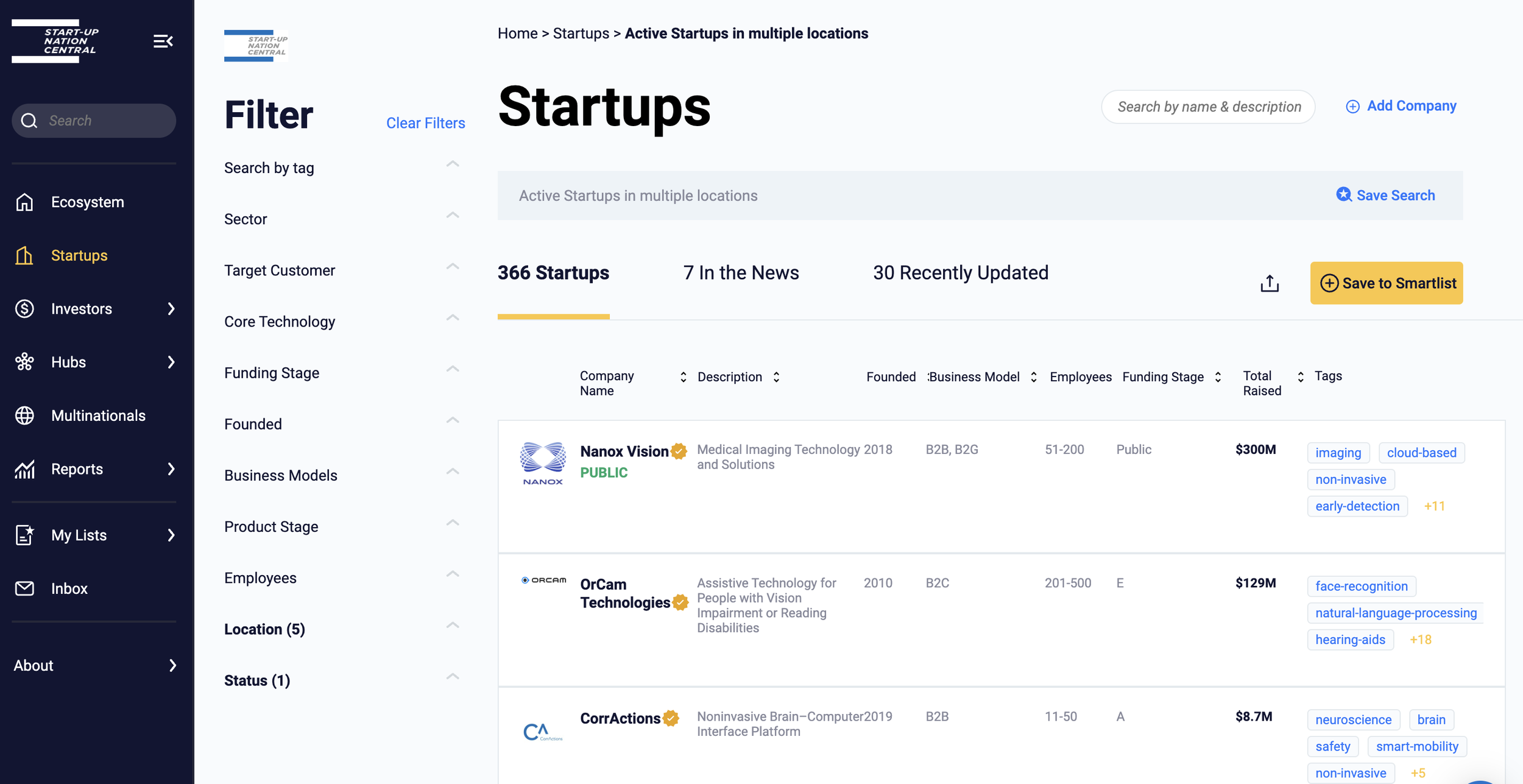Sort by Funding Stage column arrows
Image resolution: width=1523 pixels, height=784 pixels.
point(1218,377)
